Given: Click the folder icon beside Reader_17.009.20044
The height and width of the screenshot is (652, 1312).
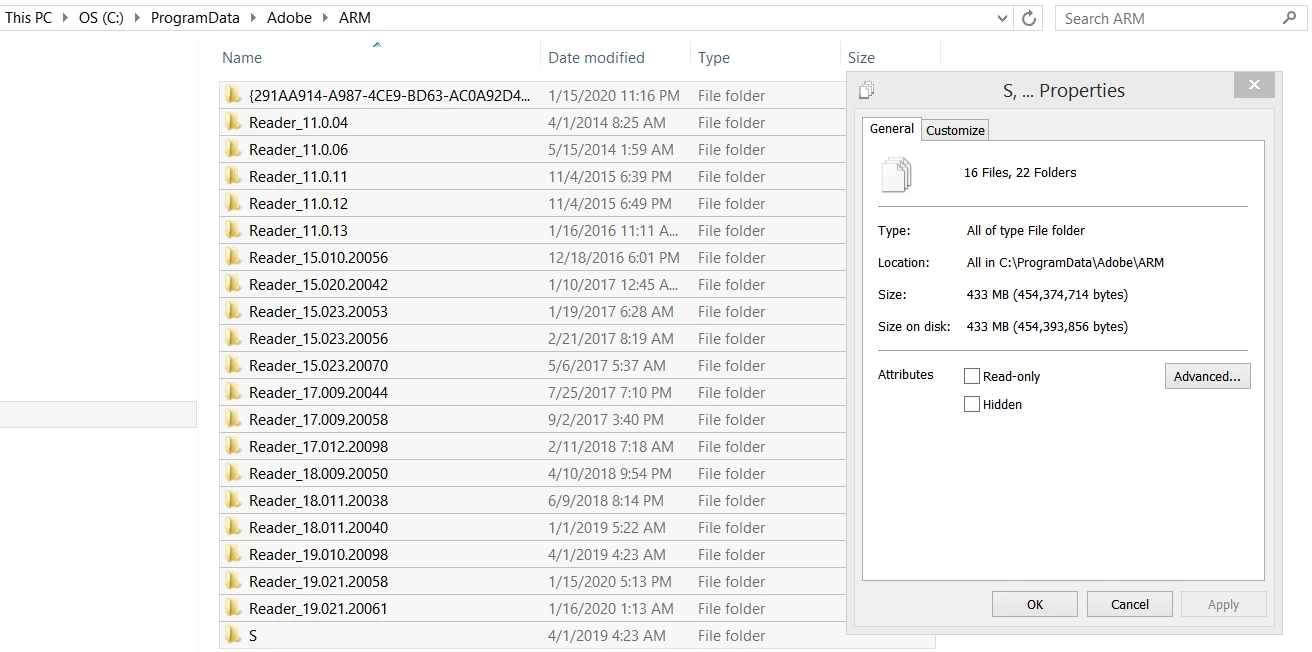Looking at the screenshot, I should (233, 392).
